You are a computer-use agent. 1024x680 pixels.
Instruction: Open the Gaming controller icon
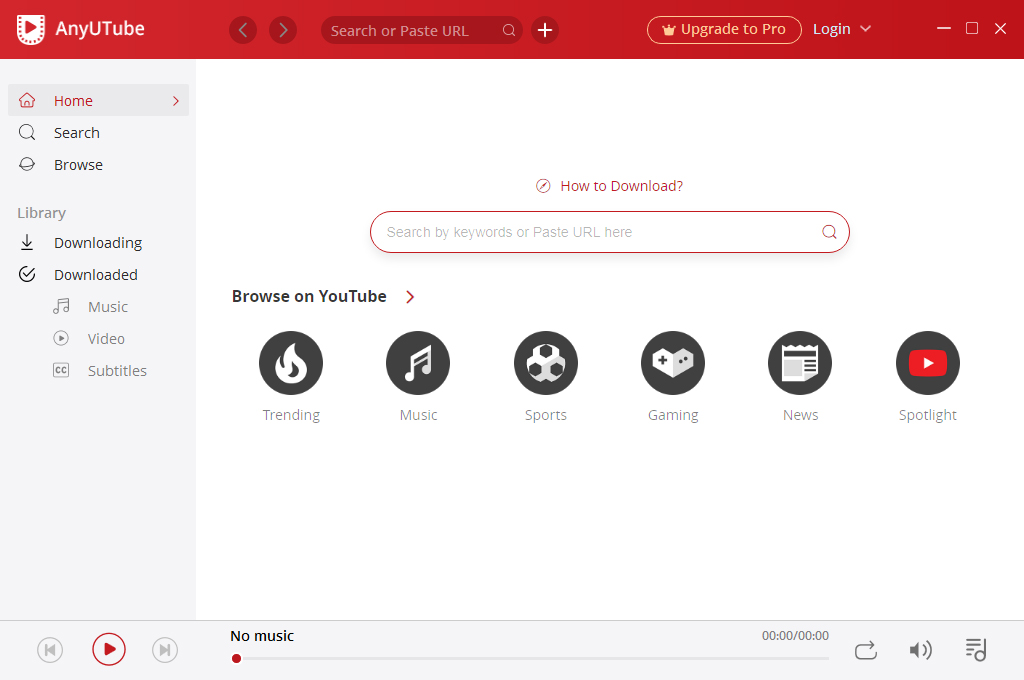click(673, 363)
